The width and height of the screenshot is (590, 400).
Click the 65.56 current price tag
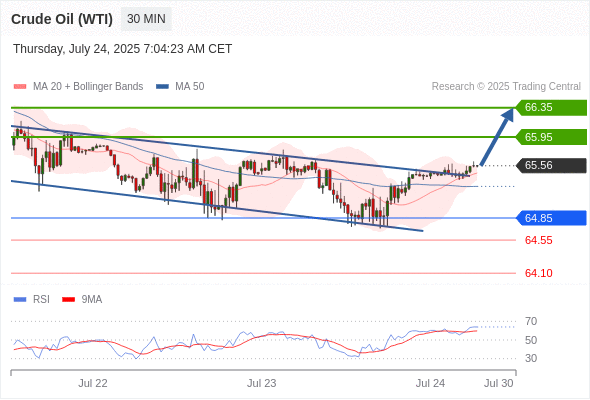[x=551, y=165]
